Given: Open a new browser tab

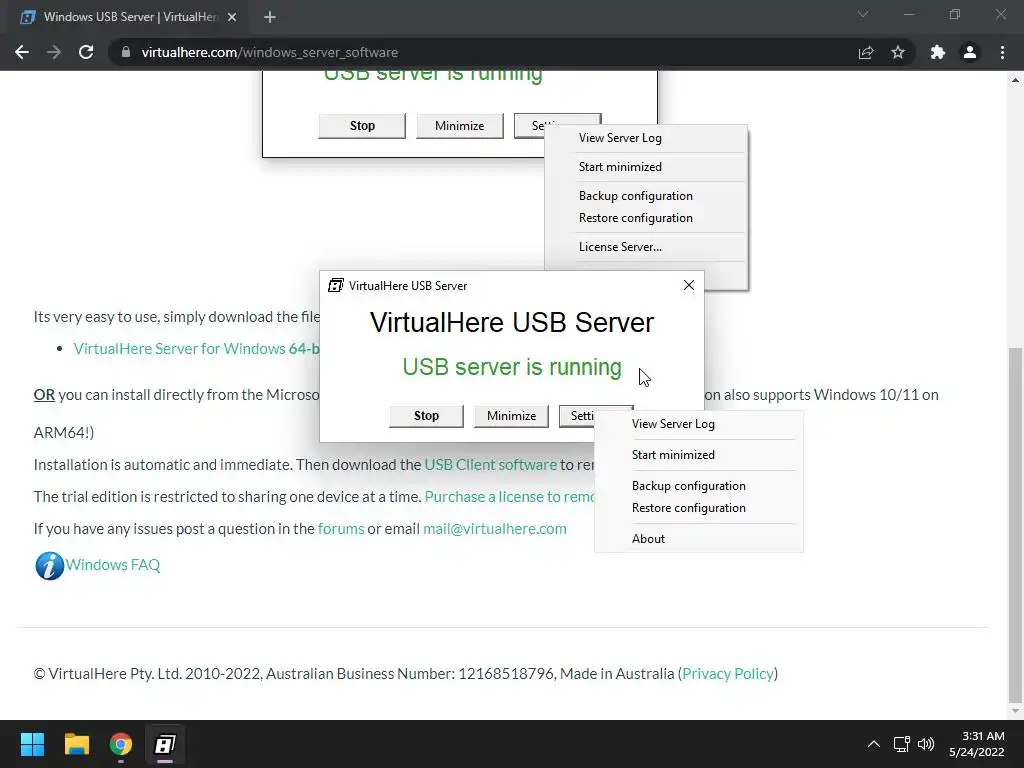Looking at the screenshot, I should pos(270,17).
